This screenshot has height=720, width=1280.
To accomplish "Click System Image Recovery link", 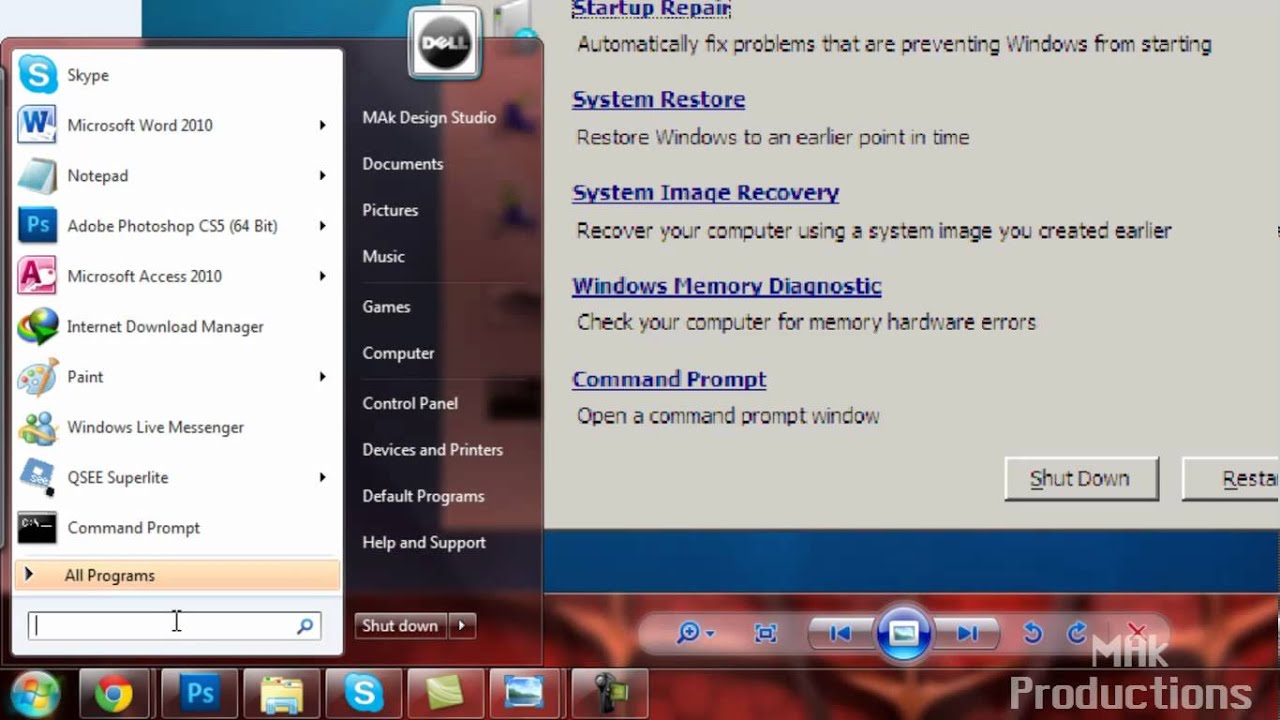I will pos(705,192).
